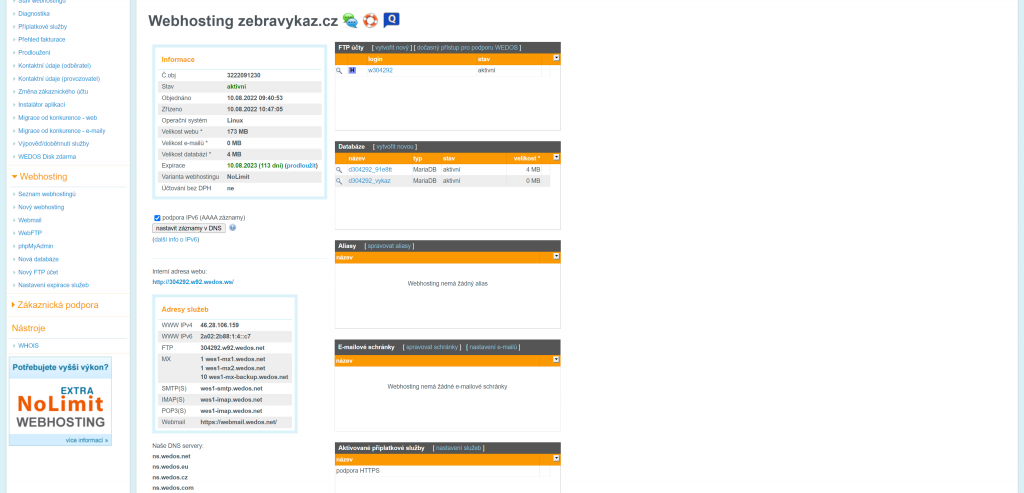
Task: Select Změna zákaznického účtu
Action: click(x=53, y=91)
